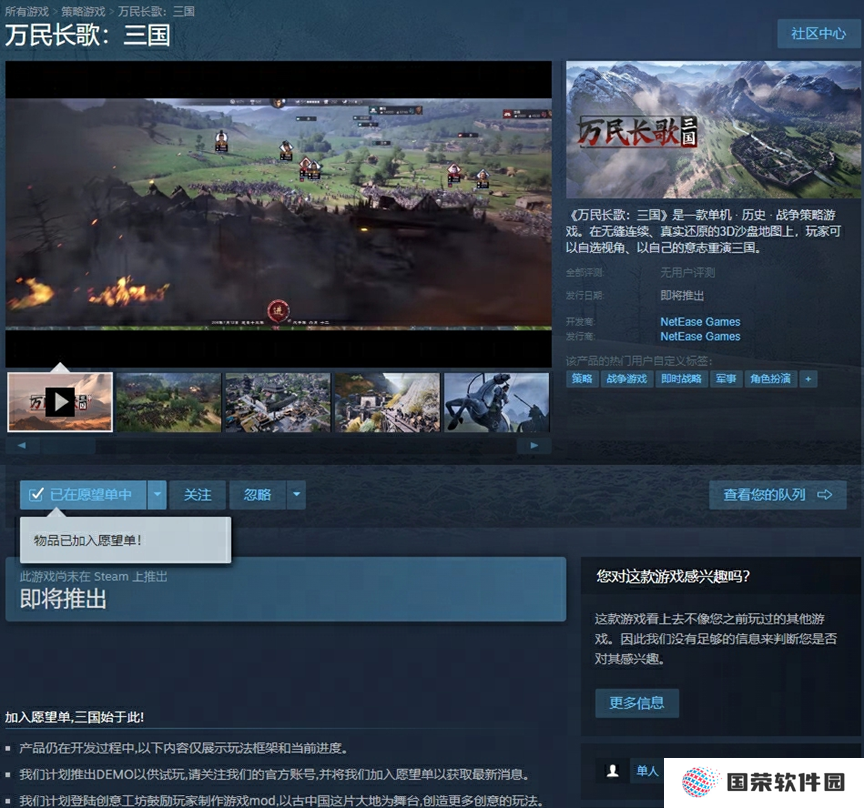
Task: Open 万民长歌：三国 breadcrumb link
Action: [156, 12]
